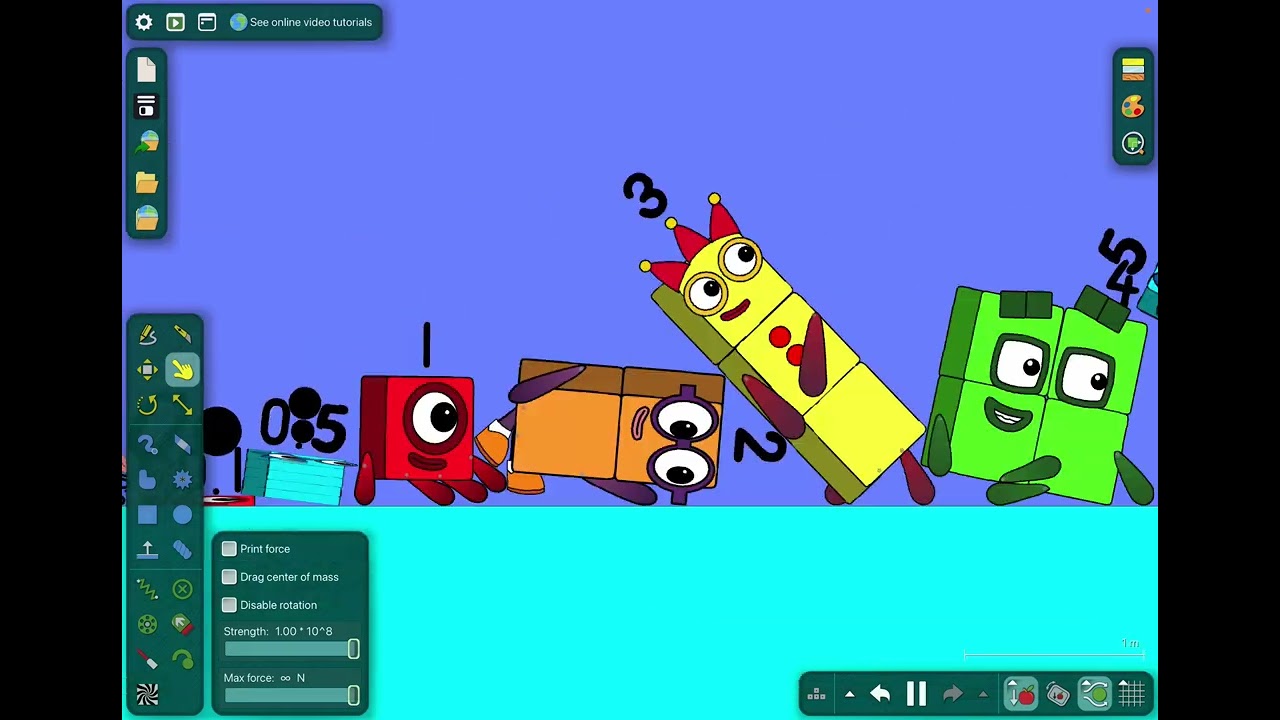Toggle device tilt gravity button
The image size is (1280, 720).
pyautogui.click(x=1058, y=694)
